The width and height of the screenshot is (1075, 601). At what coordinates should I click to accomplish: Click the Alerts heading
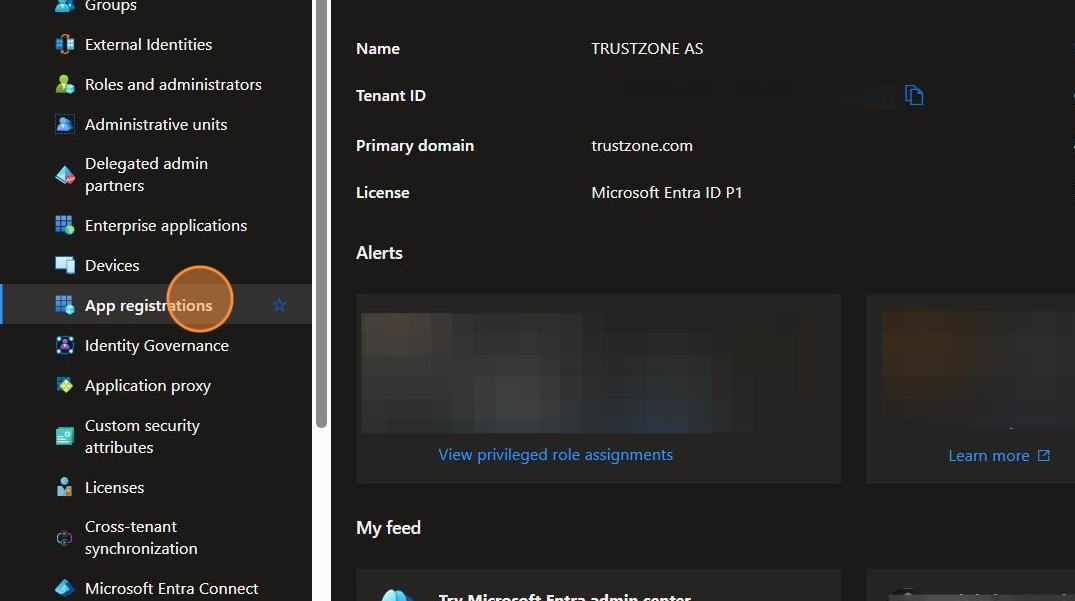379,253
